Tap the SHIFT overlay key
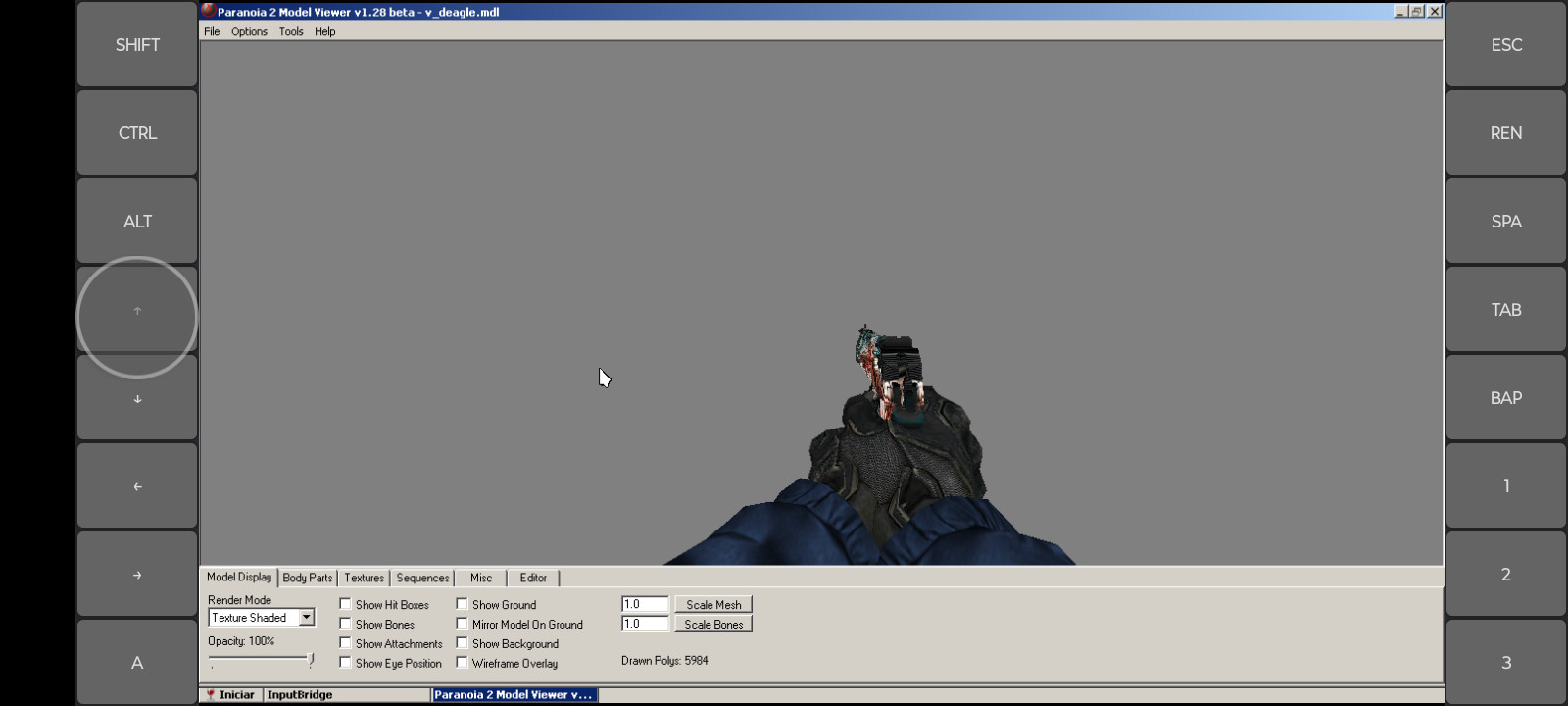The width and height of the screenshot is (1568, 706). coord(137,45)
